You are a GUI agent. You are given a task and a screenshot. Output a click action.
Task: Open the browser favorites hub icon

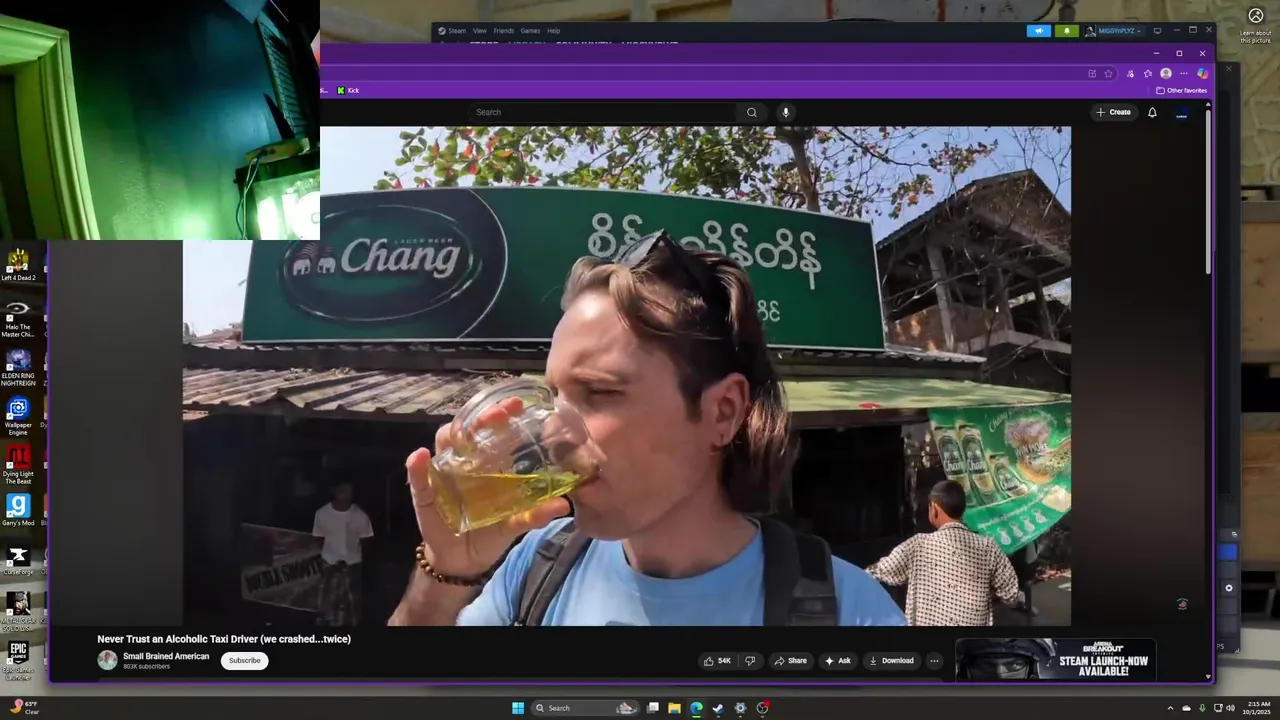(1147, 73)
